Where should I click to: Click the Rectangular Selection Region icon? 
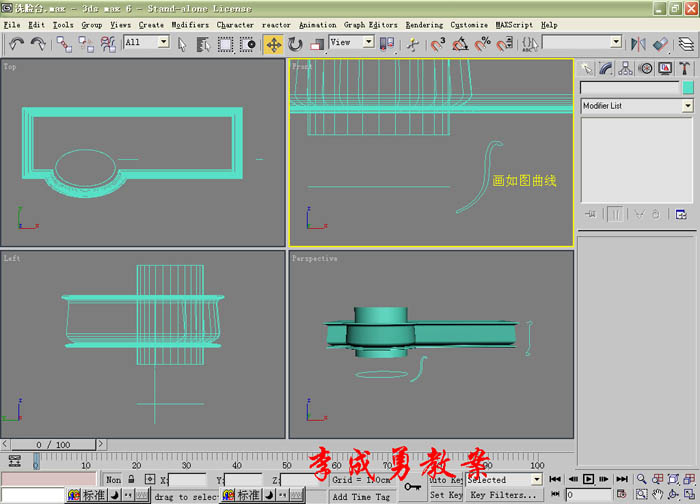click(x=225, y=44)
